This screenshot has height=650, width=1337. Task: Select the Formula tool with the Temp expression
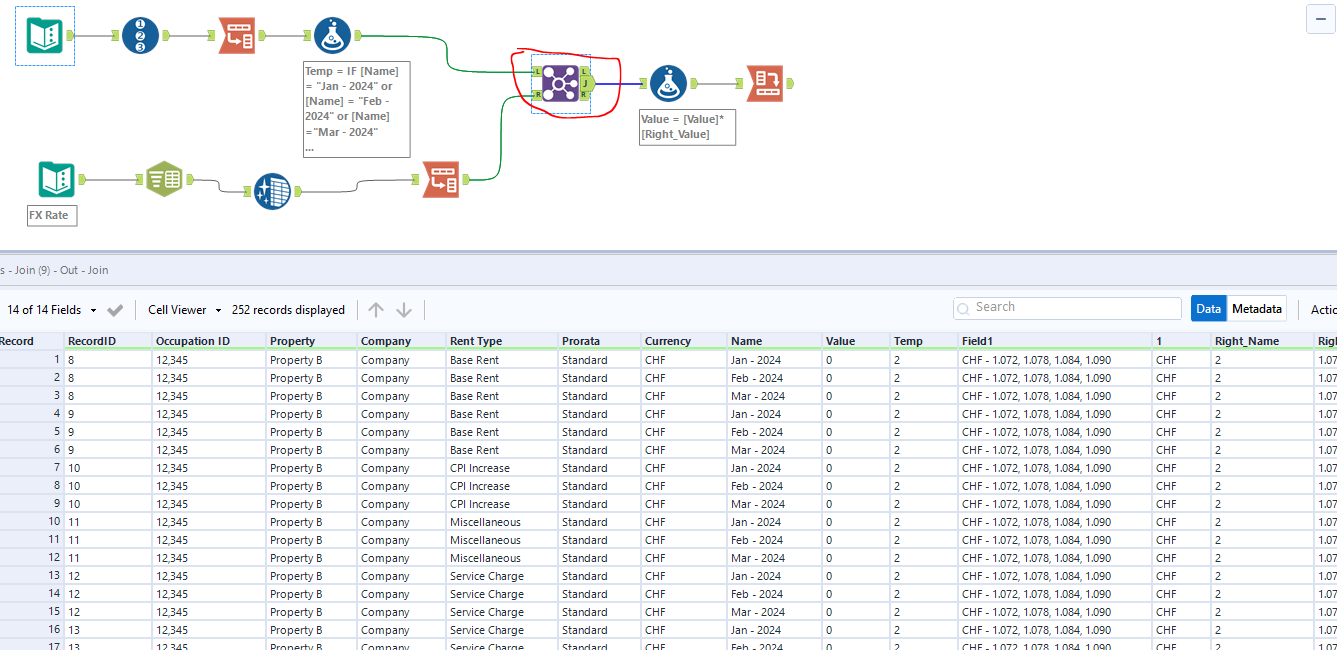333,33
